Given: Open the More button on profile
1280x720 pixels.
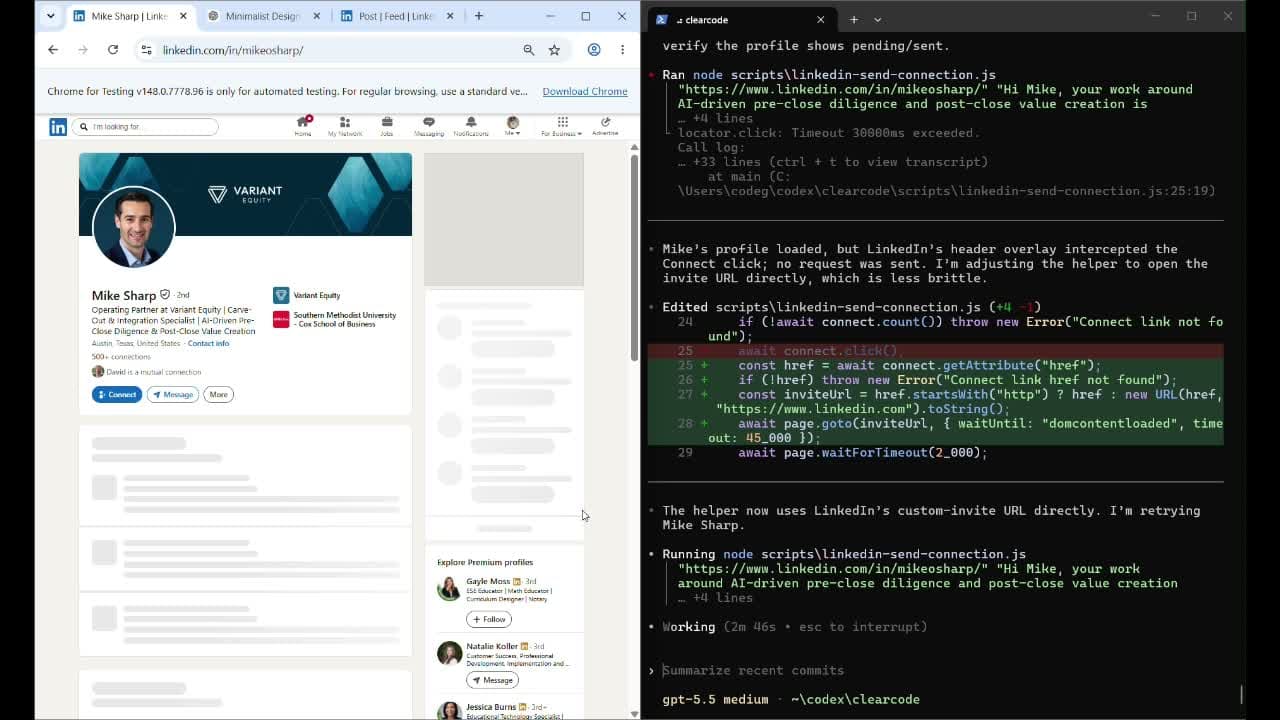Looking at the screenshot, I should click(x=218, y=394).
